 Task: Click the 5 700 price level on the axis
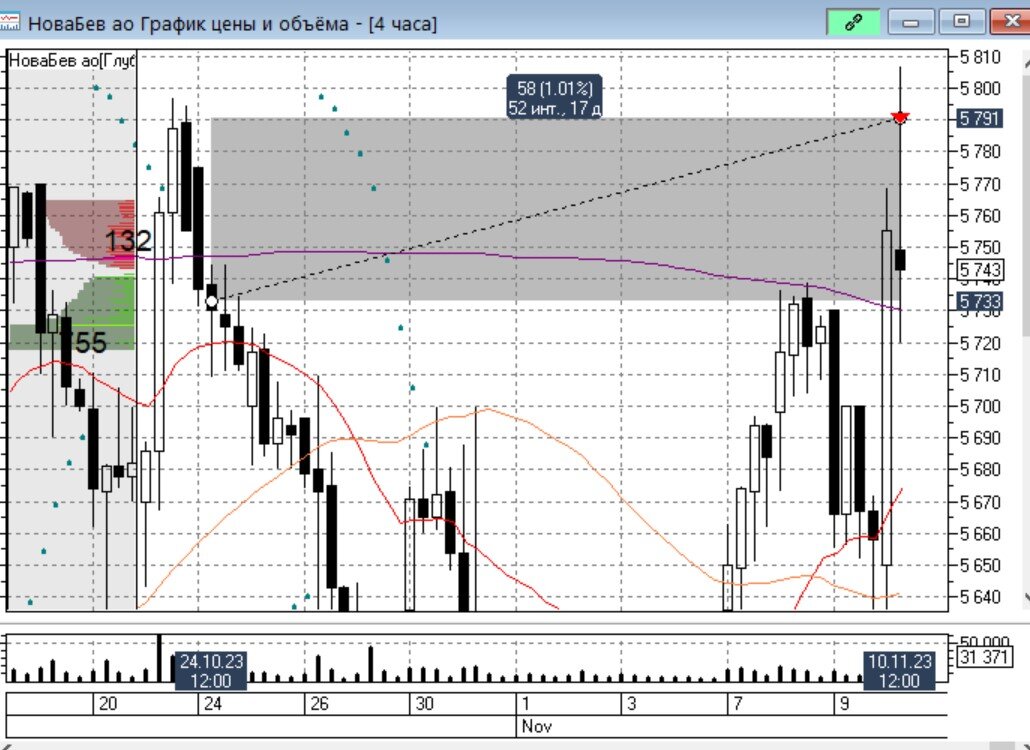pos(980,407)
